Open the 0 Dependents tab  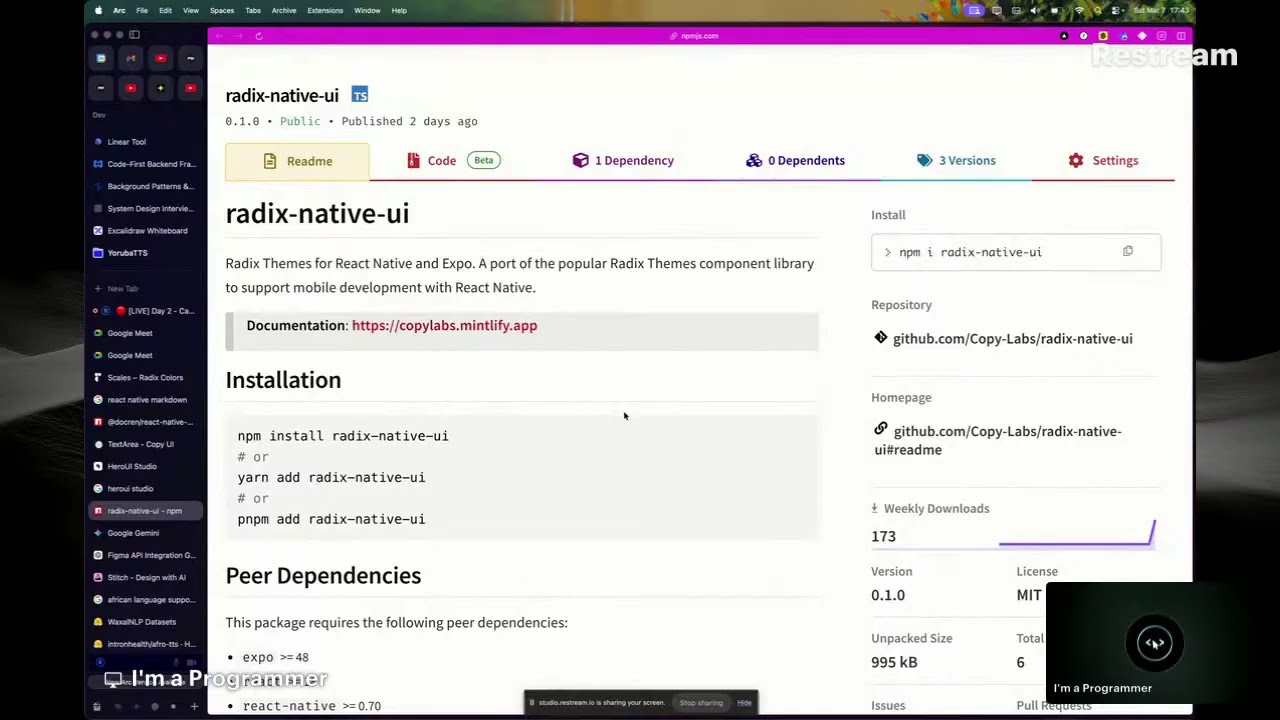(795, 160)
